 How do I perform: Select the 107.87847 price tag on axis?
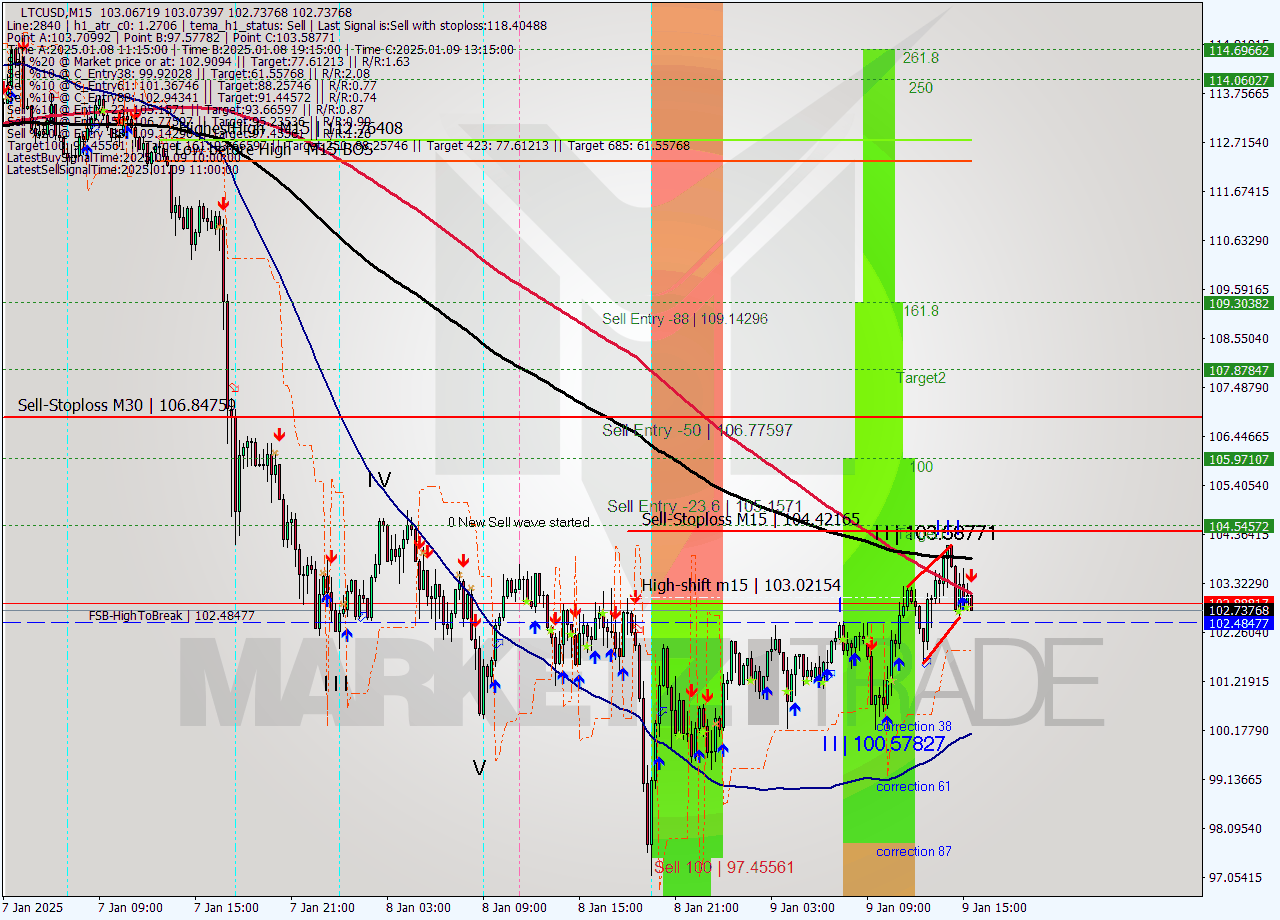click(x=1240, y=370)
